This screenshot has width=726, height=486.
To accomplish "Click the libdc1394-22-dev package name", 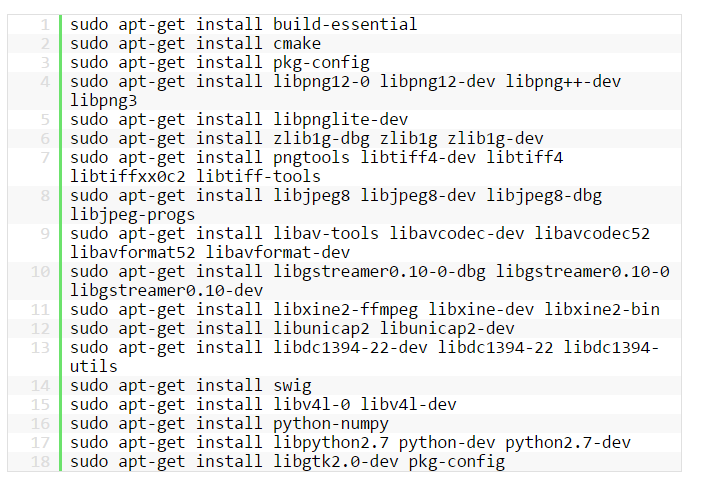I will (350, 347).
